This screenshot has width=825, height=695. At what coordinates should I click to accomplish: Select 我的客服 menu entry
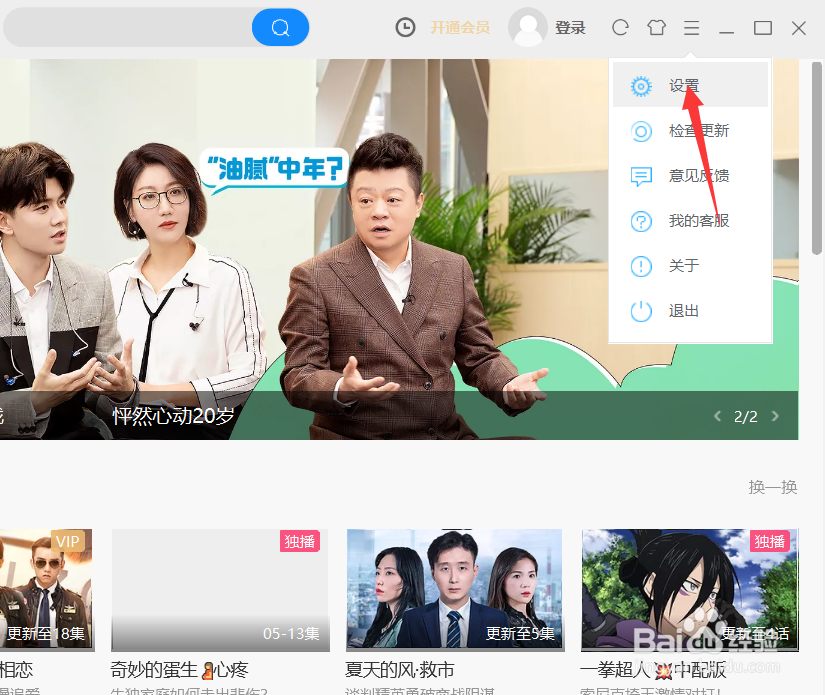pos(690,221)
